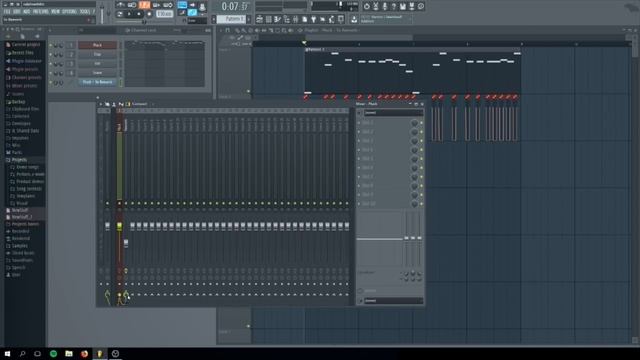Viewport: 640px width, 360px height.
Task: Click the next pattern arrow
Action: (249, 19)
